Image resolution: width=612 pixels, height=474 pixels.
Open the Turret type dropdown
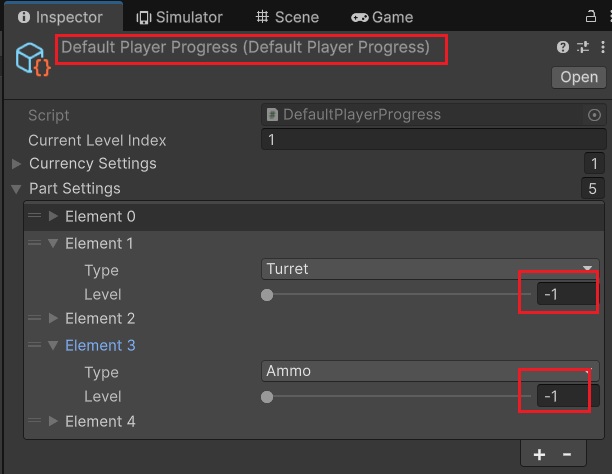430,268
